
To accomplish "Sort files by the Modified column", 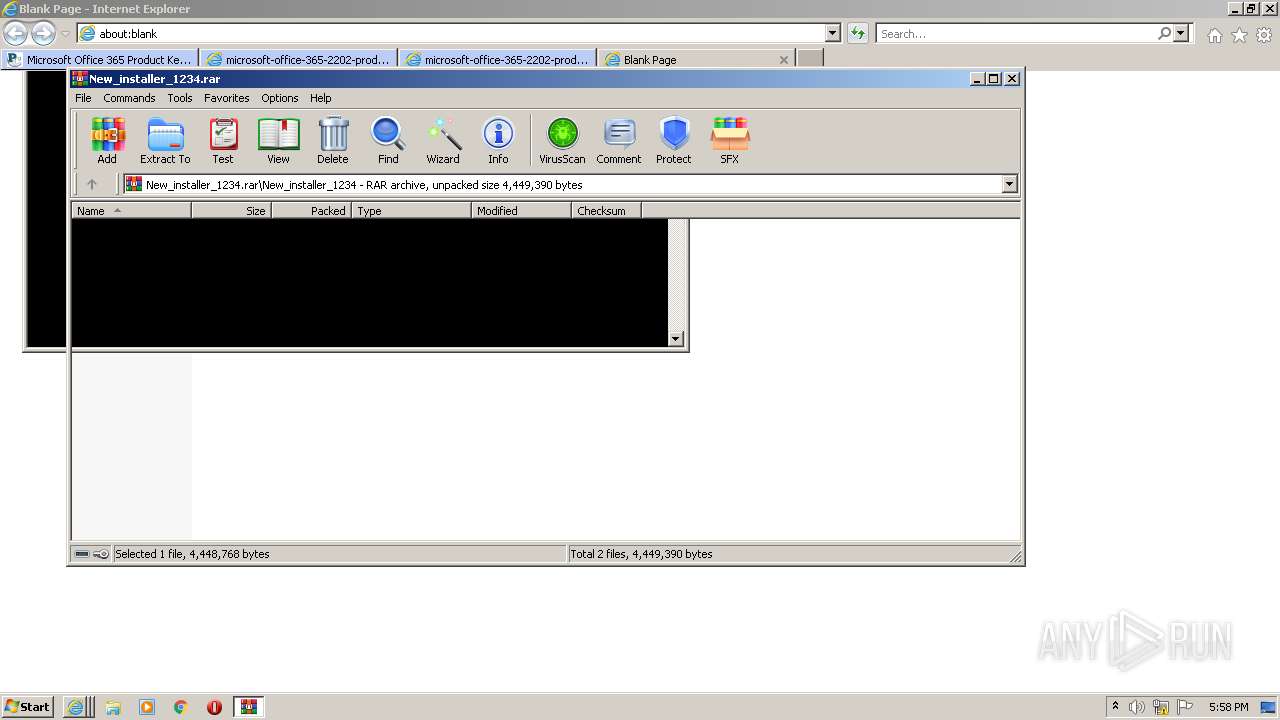I will (521, 211).
